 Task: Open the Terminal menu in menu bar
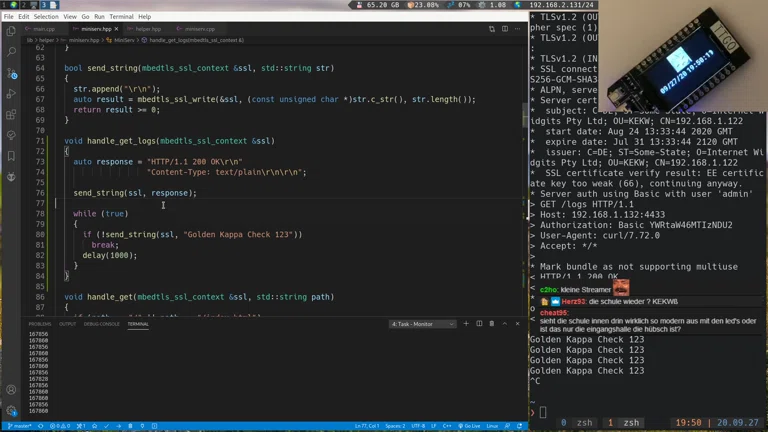click(121, 17)
